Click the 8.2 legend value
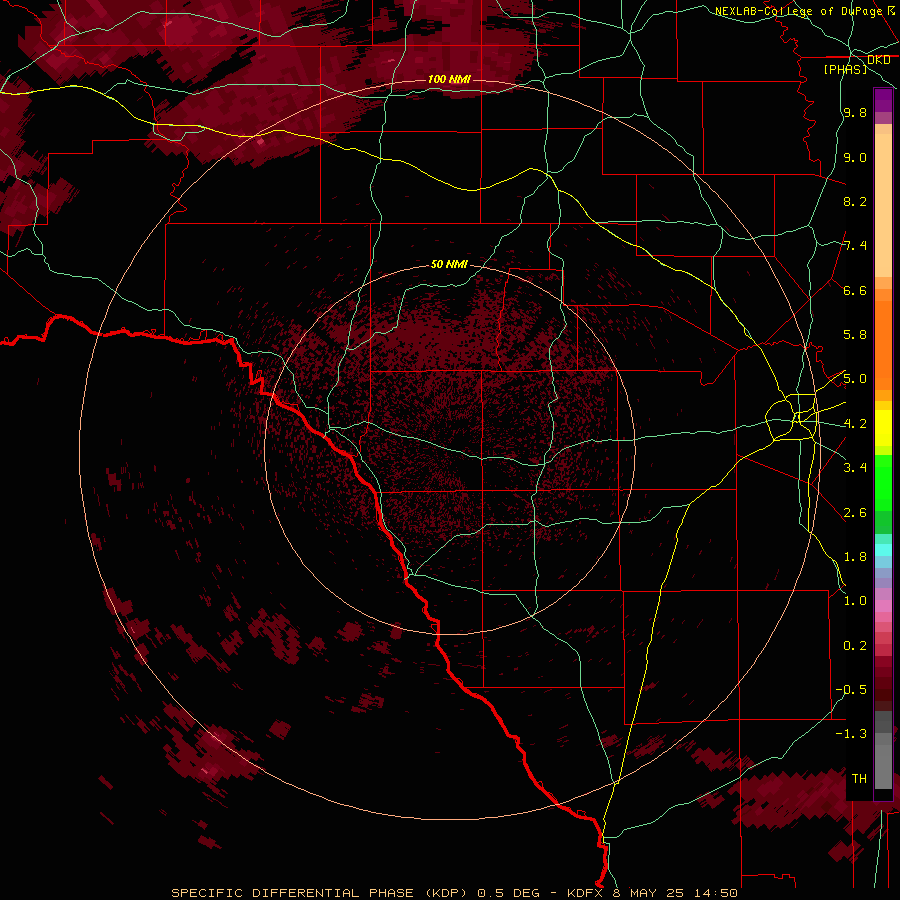The image size is (900, 900). pyautogui.click(x=855, y=201)
